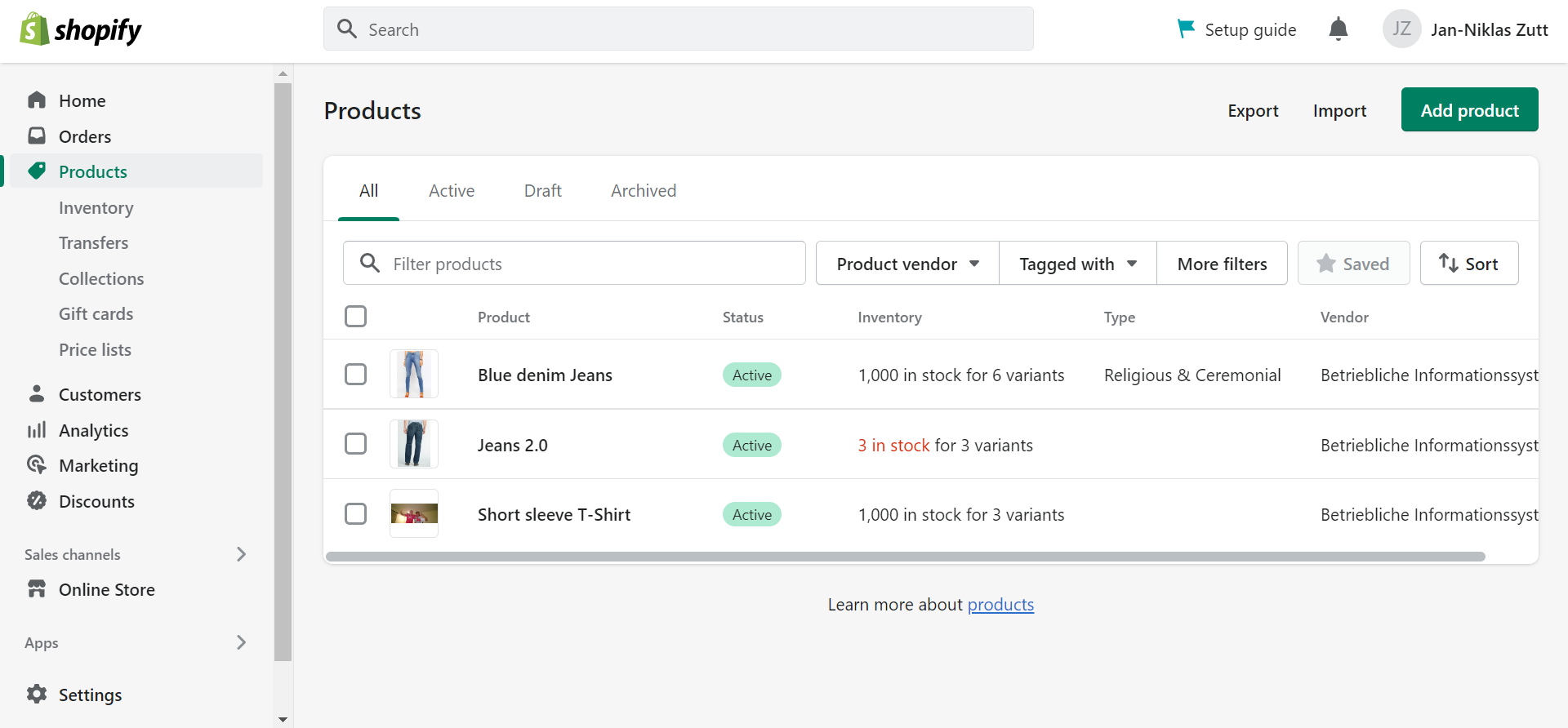Image resolution: width=1568 pixels, height=728 pixels.
Task: Check the Short sleeve T-Shirt row checkbox
Action: coord(355,513)
